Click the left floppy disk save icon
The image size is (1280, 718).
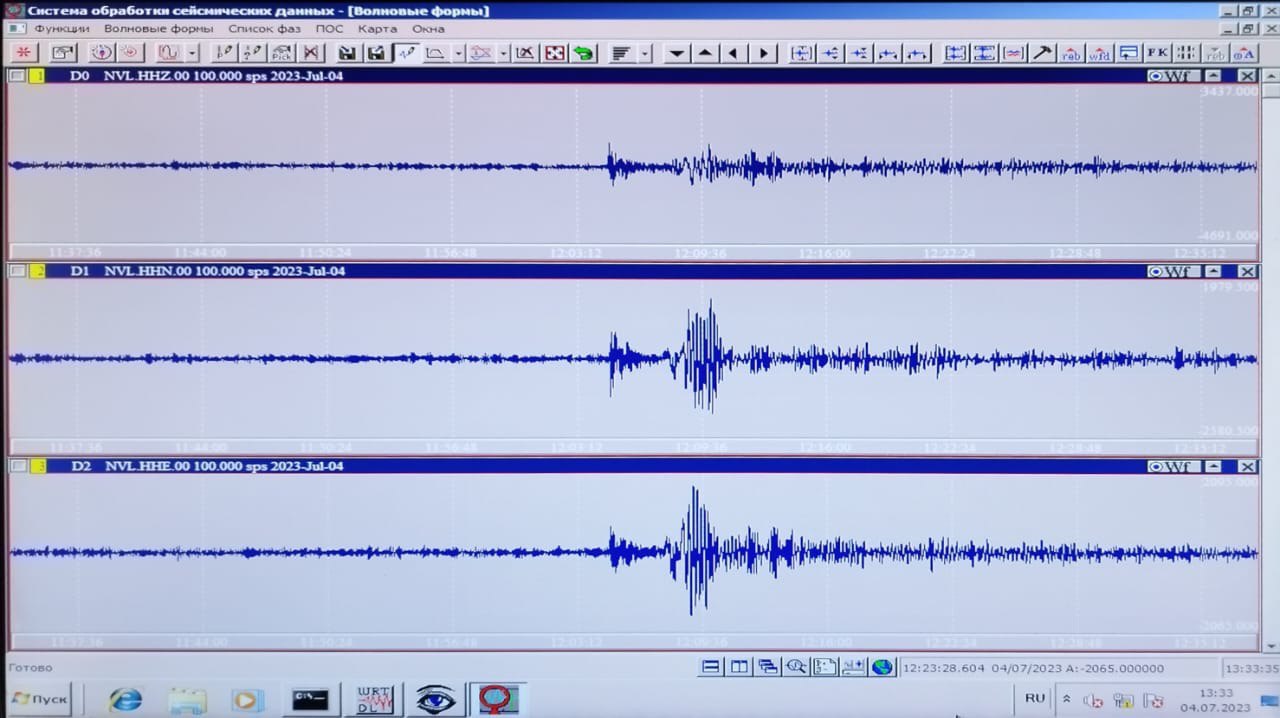pyautogui.click(x=347, y=53)
